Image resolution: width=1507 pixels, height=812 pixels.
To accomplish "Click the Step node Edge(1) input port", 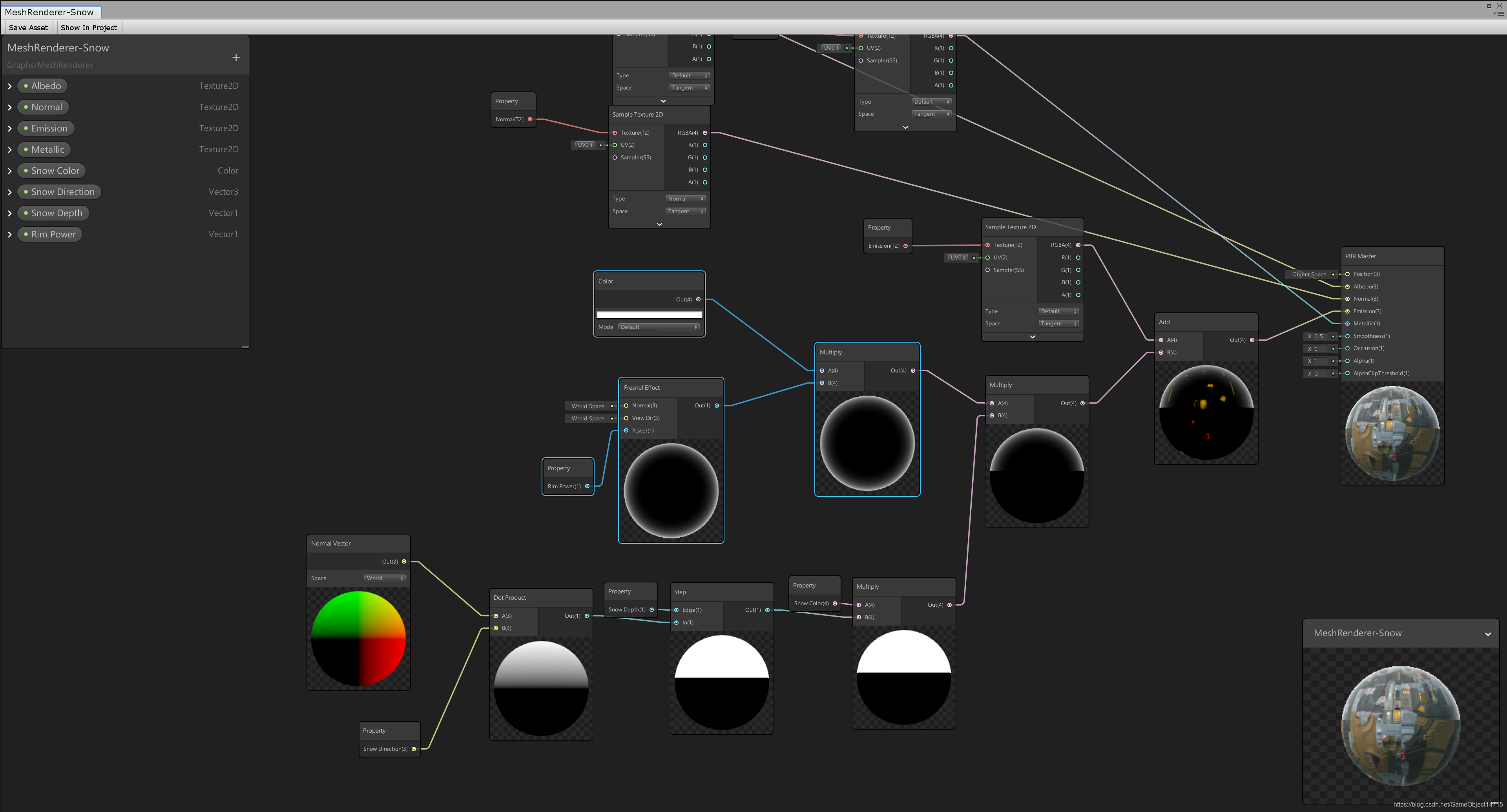I will coord(676,610).
